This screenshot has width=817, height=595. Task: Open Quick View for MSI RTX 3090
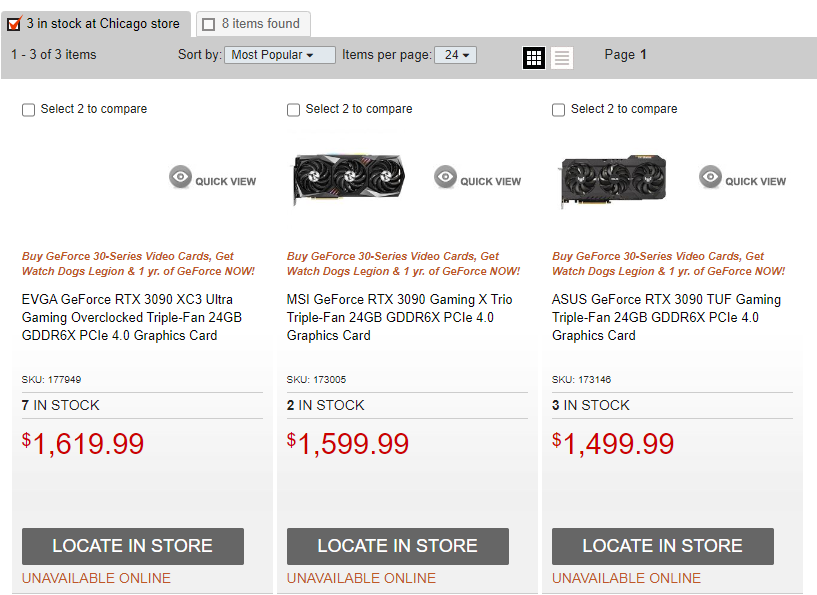coord(478,180)
